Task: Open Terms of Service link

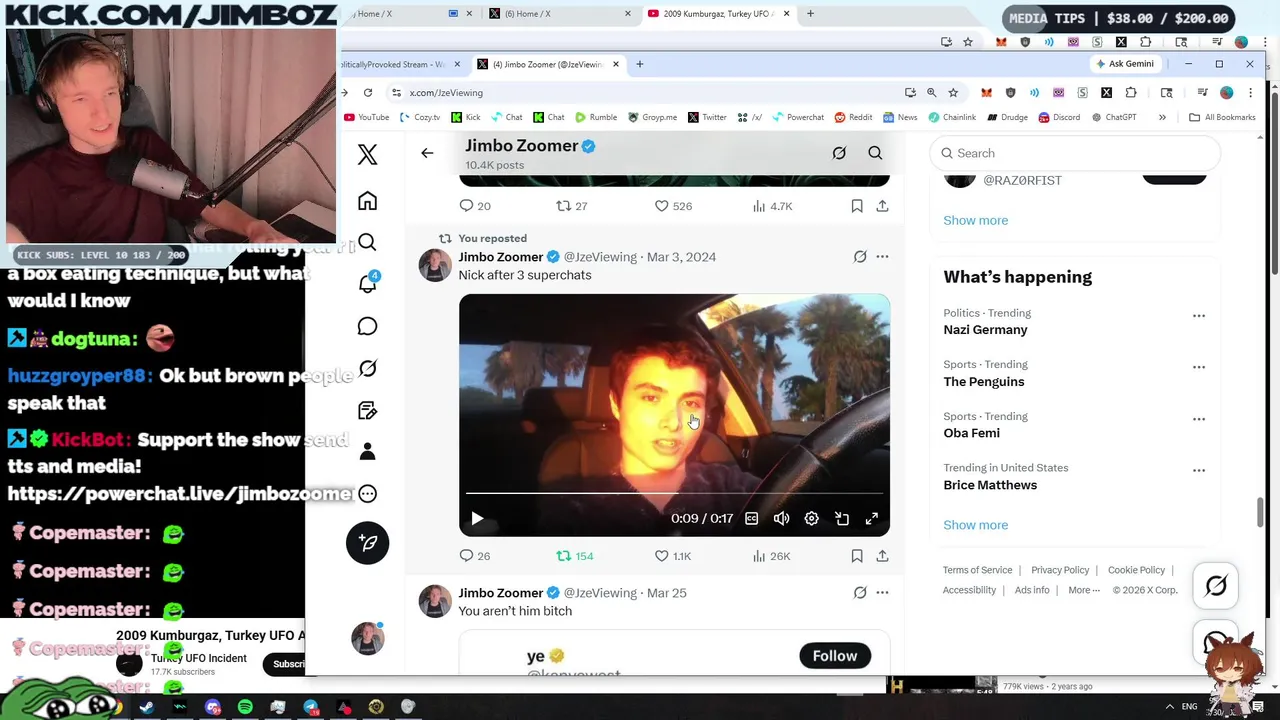Action: [x=977, y=570]
